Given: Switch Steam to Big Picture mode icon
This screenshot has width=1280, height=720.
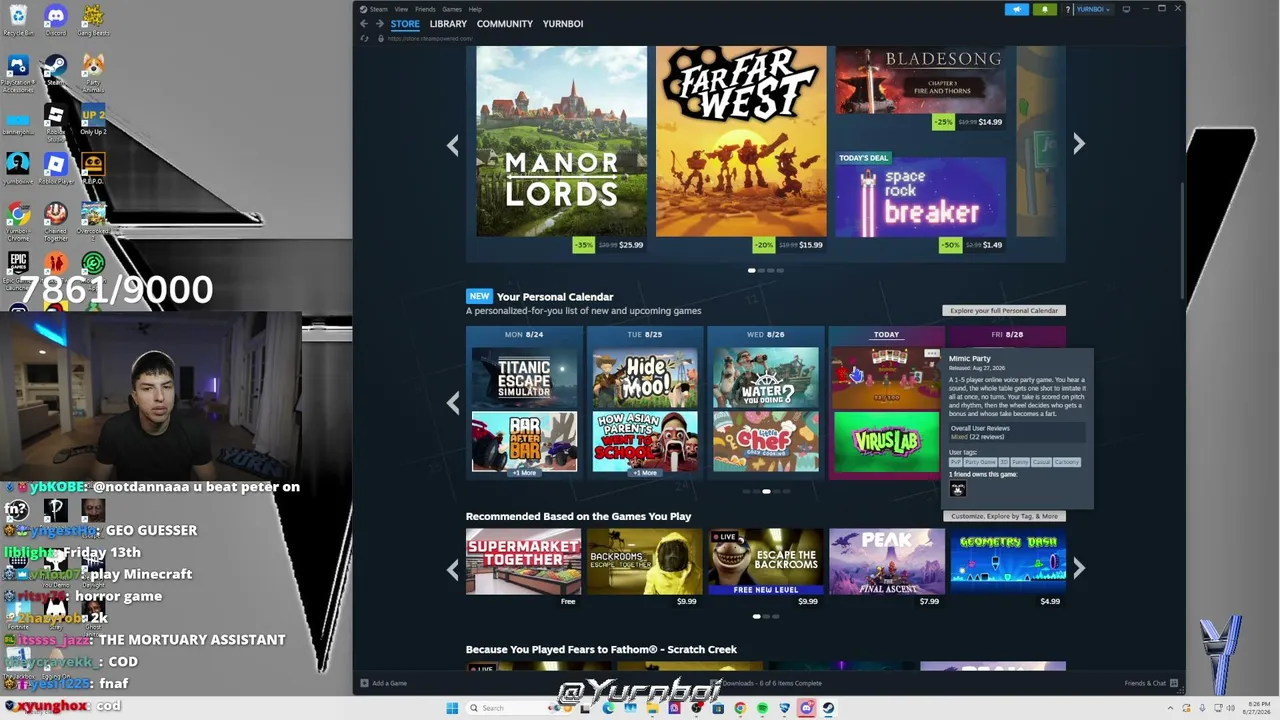Looking at the screenshot, I should click(1126, 9).
